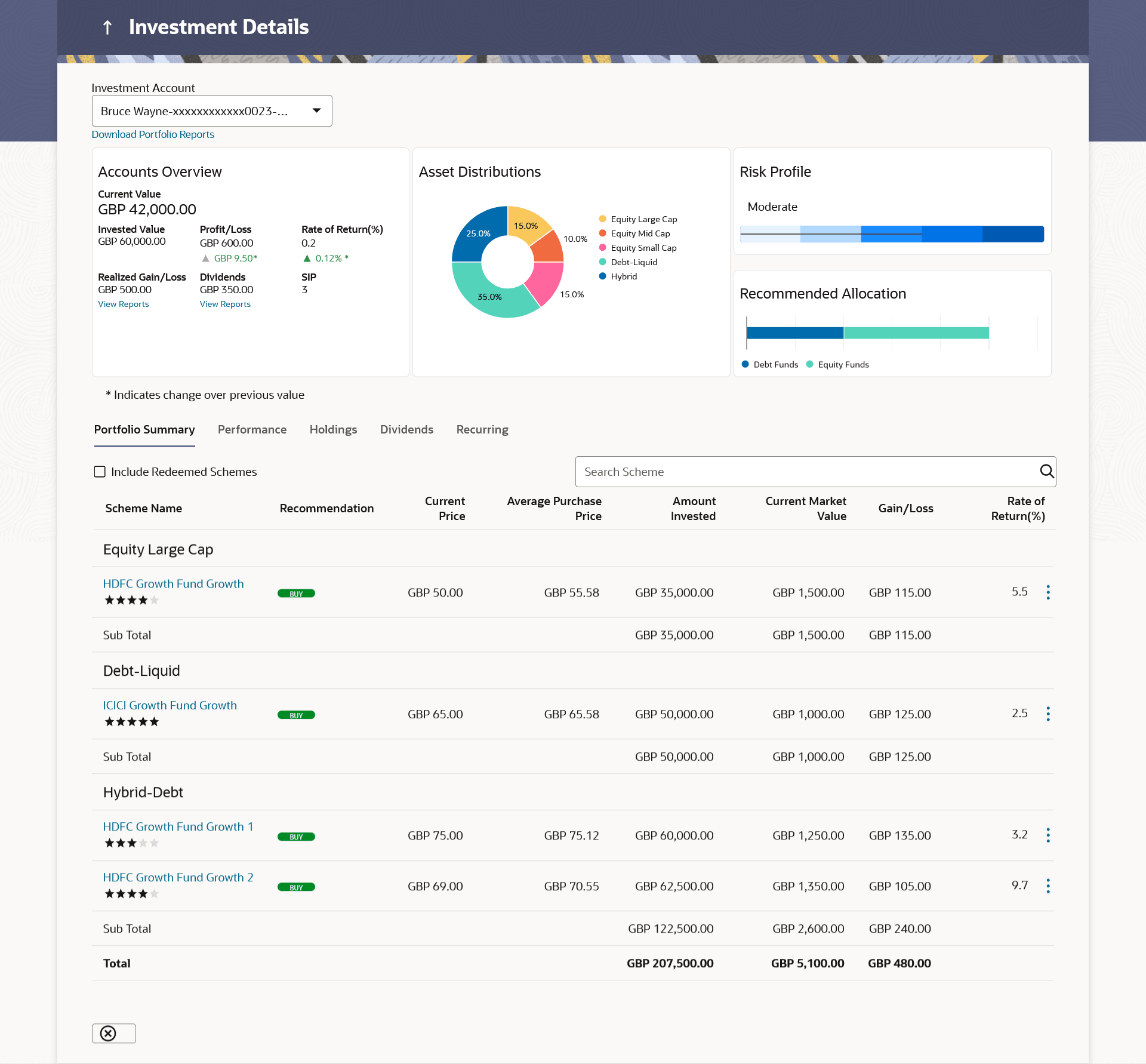Open View Reports under Dividends
Viewport: 1146px width, 1064px height.
225,305
